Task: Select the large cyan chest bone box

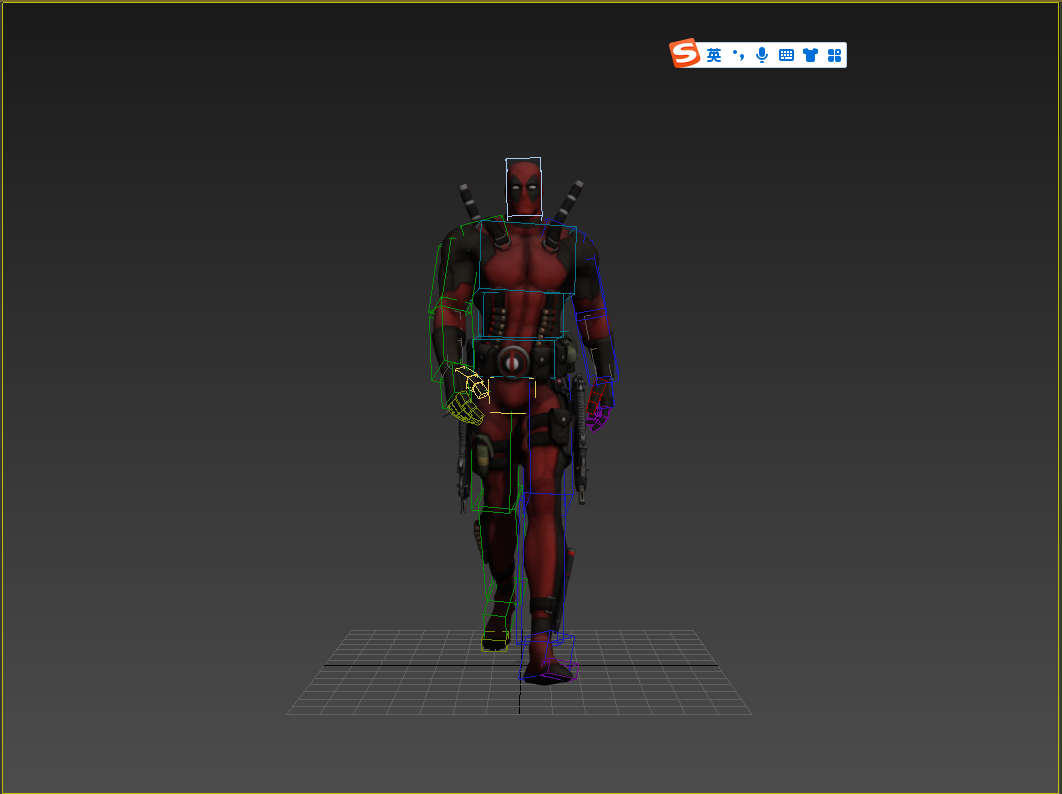Action: point(527,259)
